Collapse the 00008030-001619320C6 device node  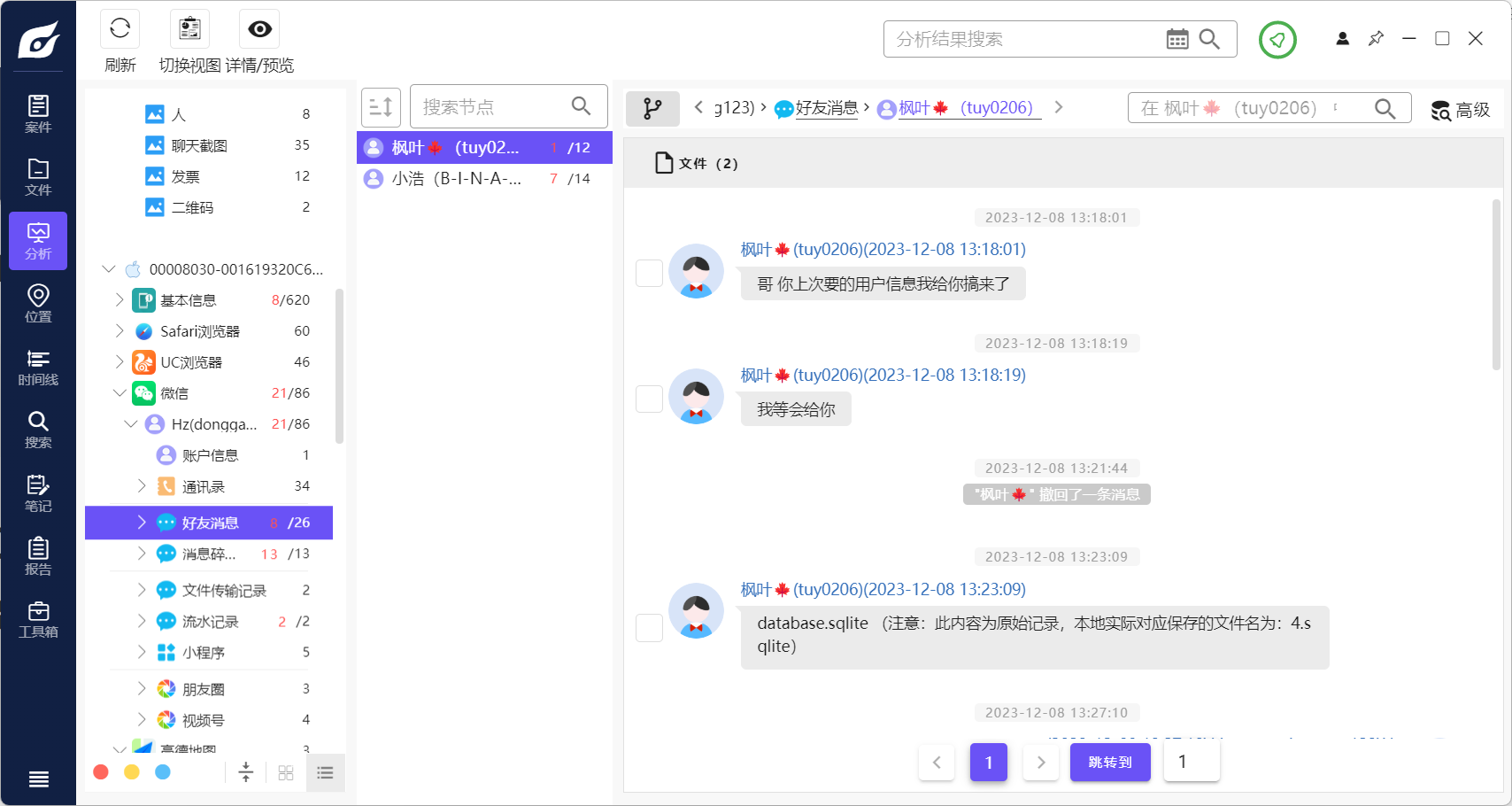click(109, 269)
